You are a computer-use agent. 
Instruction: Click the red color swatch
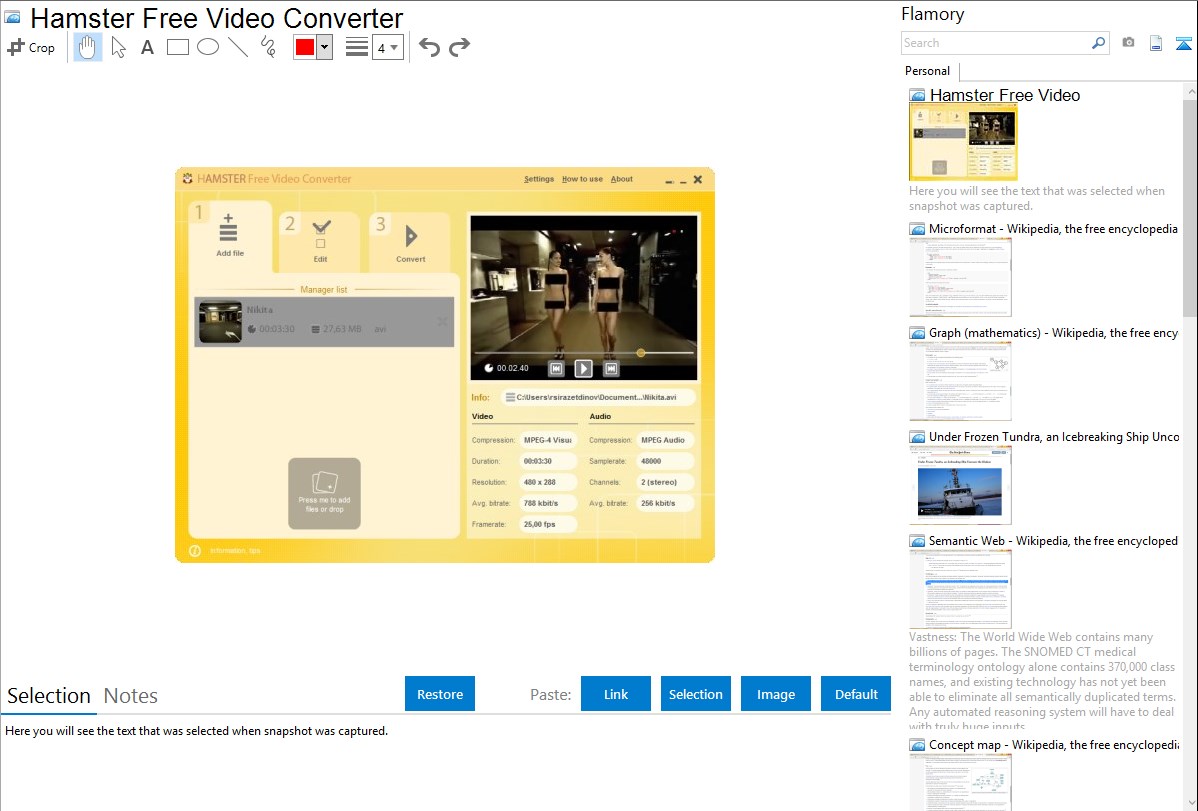point(305,47)
